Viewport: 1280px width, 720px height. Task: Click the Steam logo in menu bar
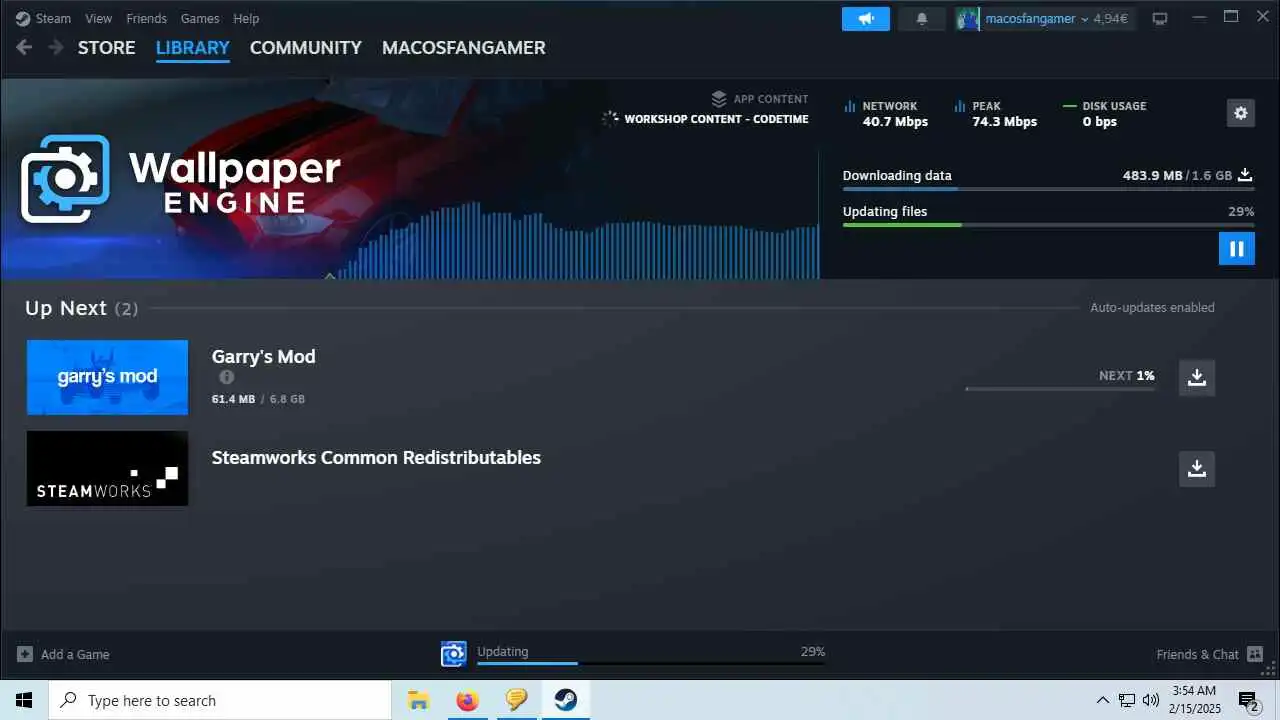(x=23, y=18)
